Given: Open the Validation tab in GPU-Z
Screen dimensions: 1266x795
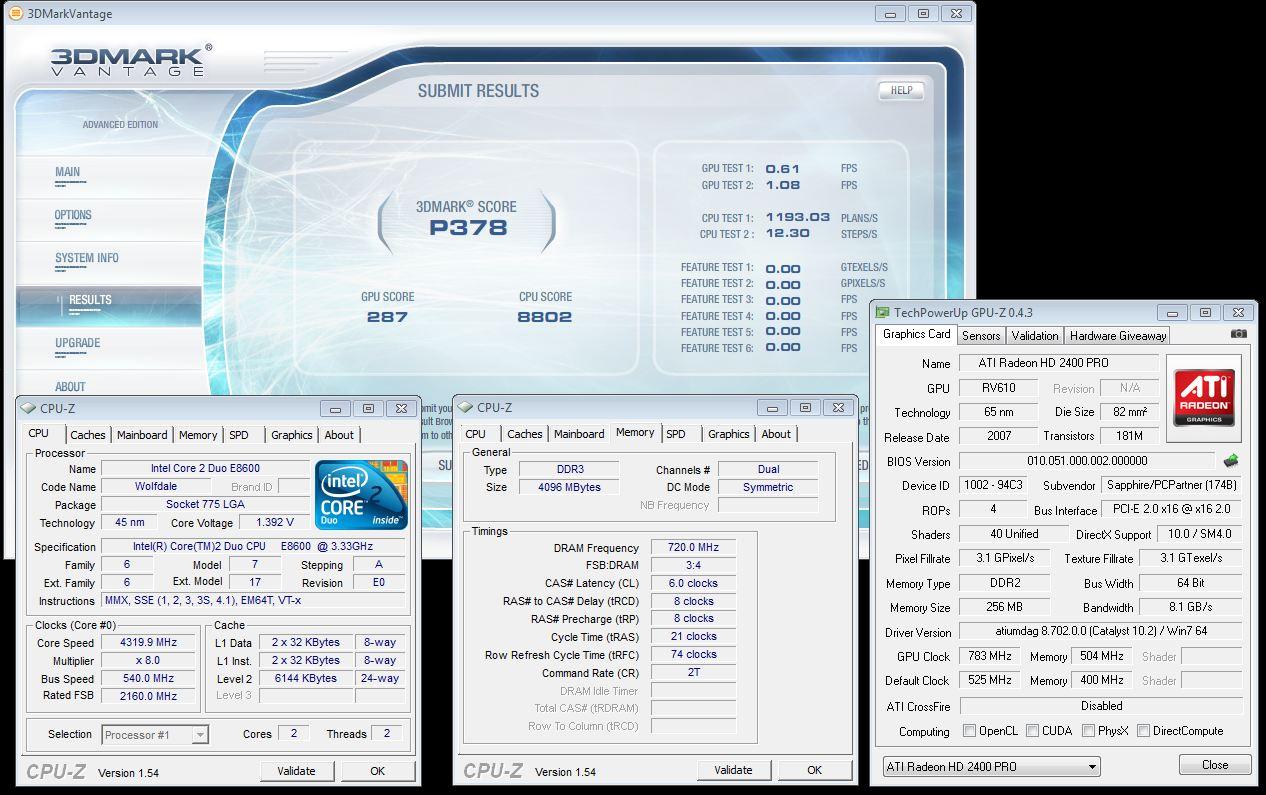Looking at the screenshot, I should point(1034,336).
